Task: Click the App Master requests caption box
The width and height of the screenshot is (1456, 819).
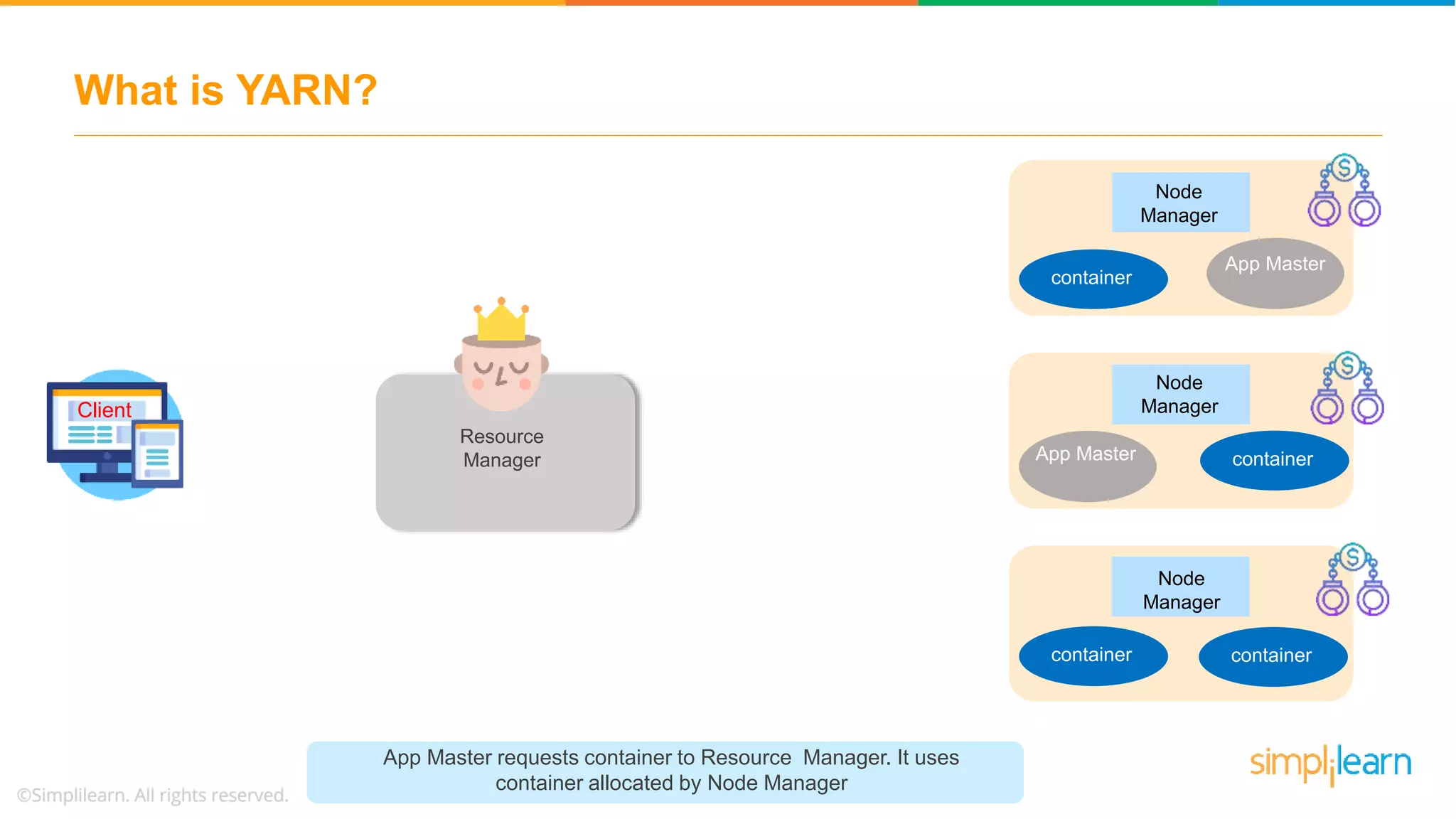Action: click(x=665, y=772)
